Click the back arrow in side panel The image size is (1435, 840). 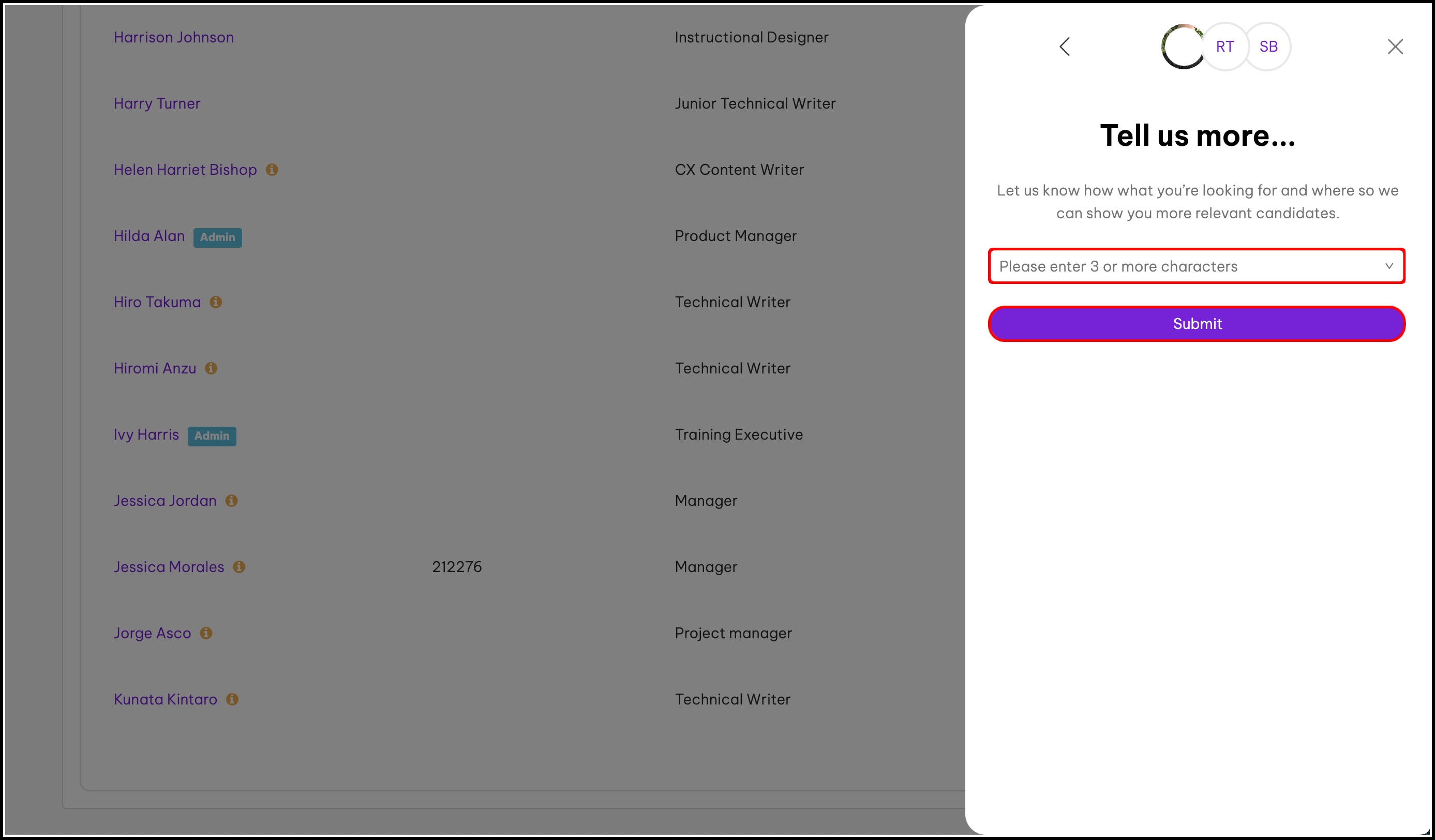[x=1064, y=47]
